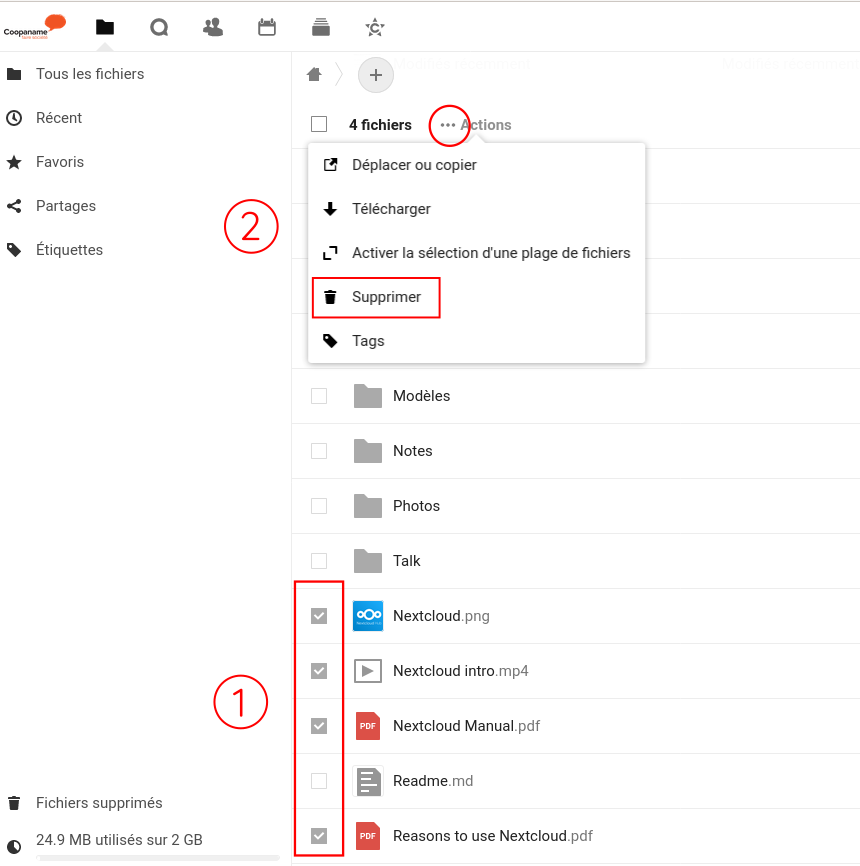Click the plus button to add file

pos(376,74)
